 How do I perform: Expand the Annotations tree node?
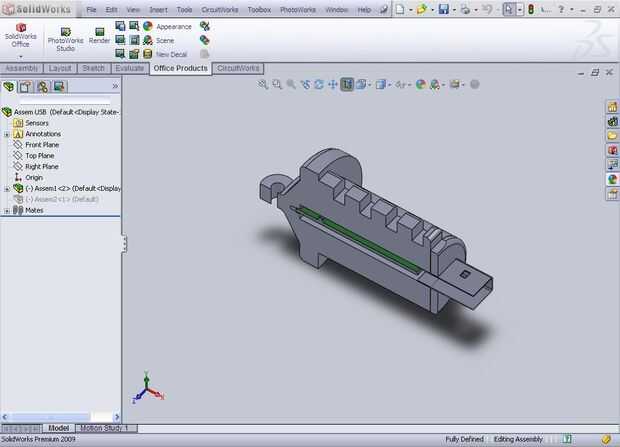pos(7,134)
